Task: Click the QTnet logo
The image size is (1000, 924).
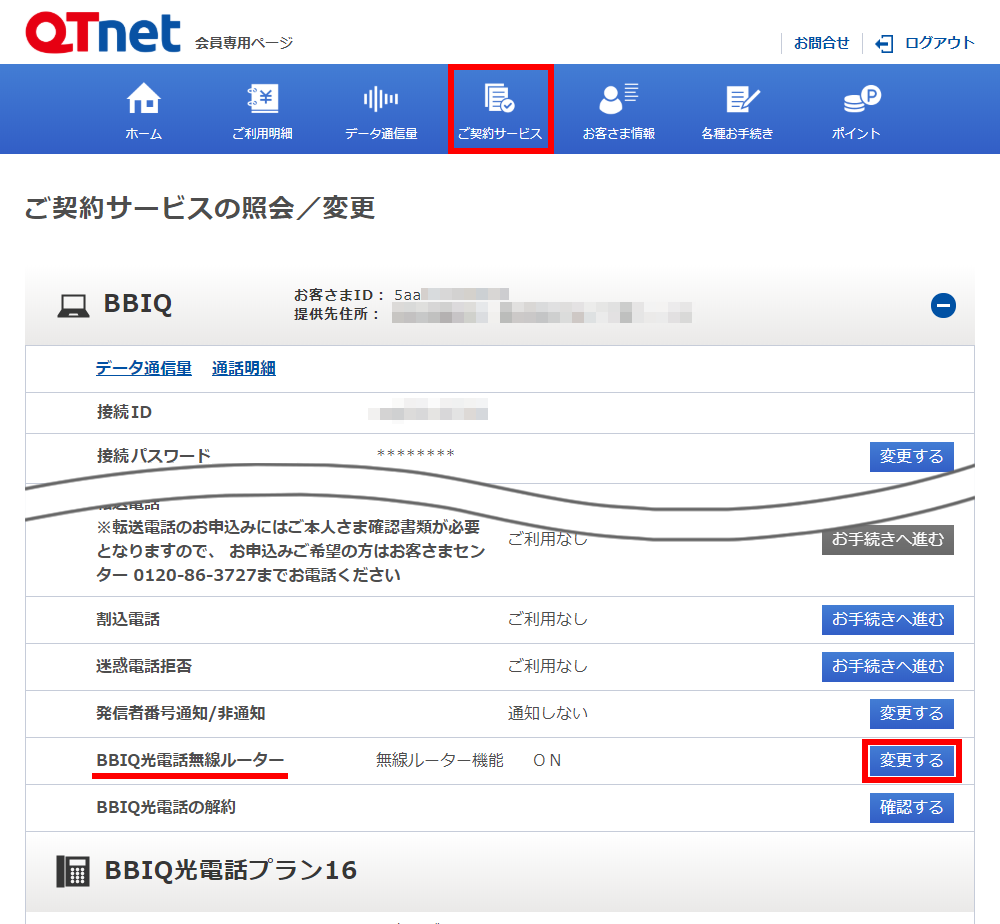Action: coord(103,33)
